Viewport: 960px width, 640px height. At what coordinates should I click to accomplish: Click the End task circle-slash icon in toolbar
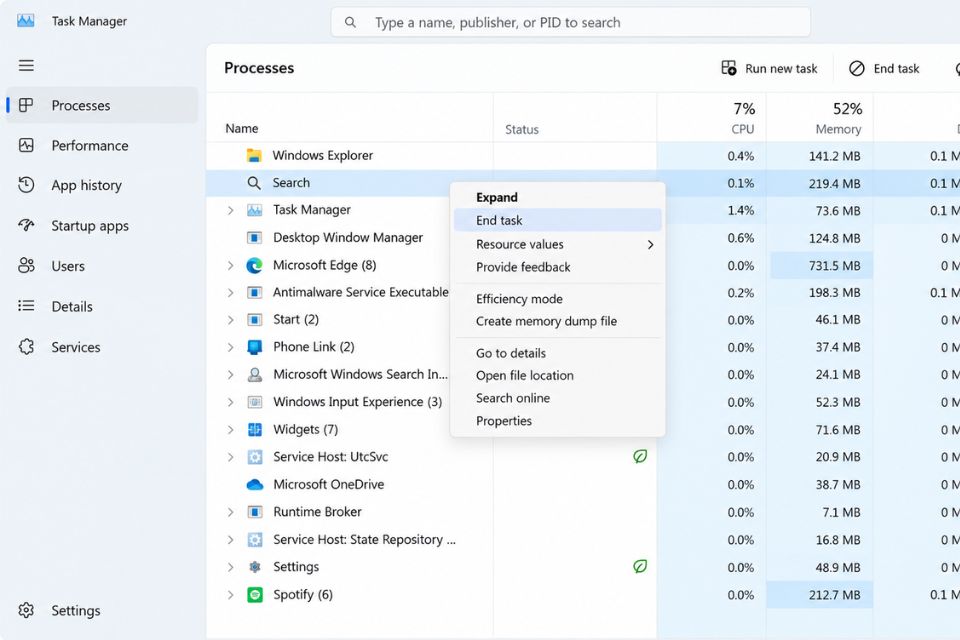(857, 69)
